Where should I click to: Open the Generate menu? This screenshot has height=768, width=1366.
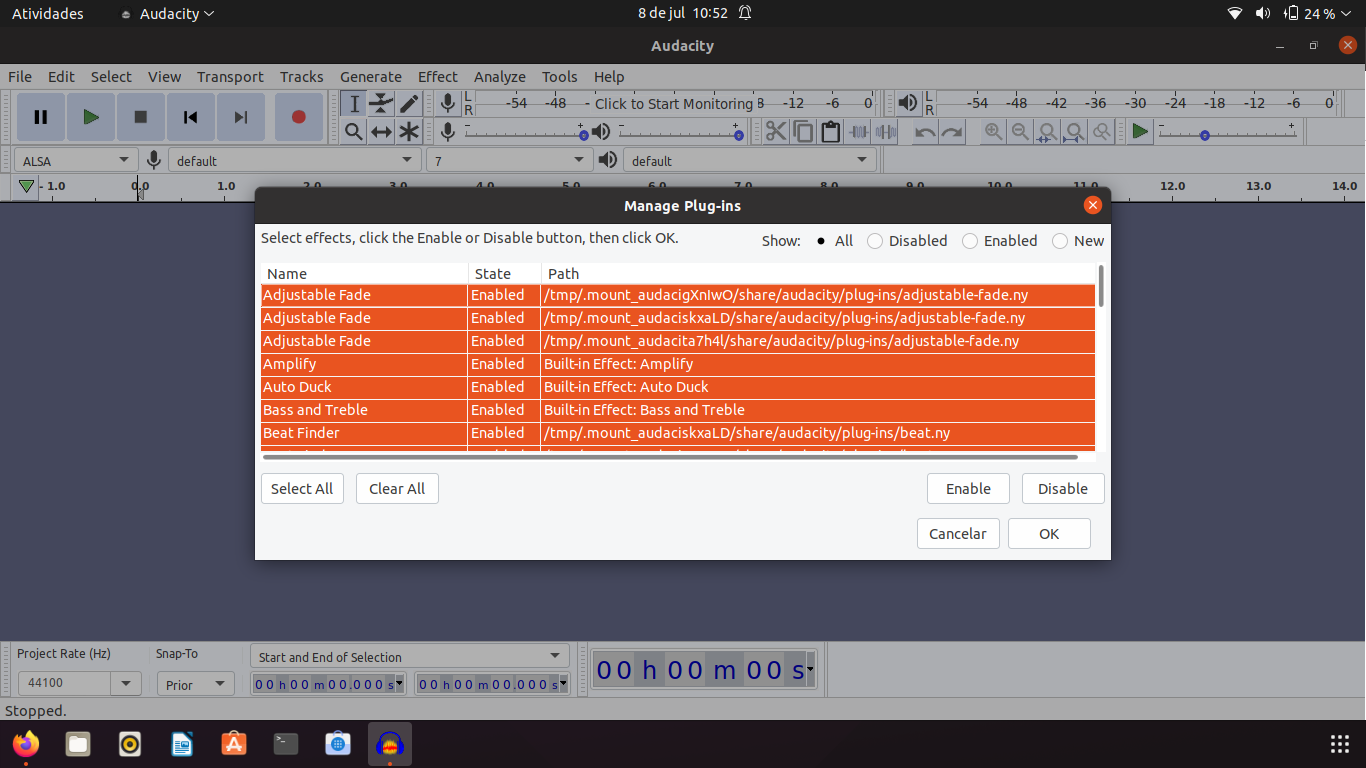coord(370,77)
